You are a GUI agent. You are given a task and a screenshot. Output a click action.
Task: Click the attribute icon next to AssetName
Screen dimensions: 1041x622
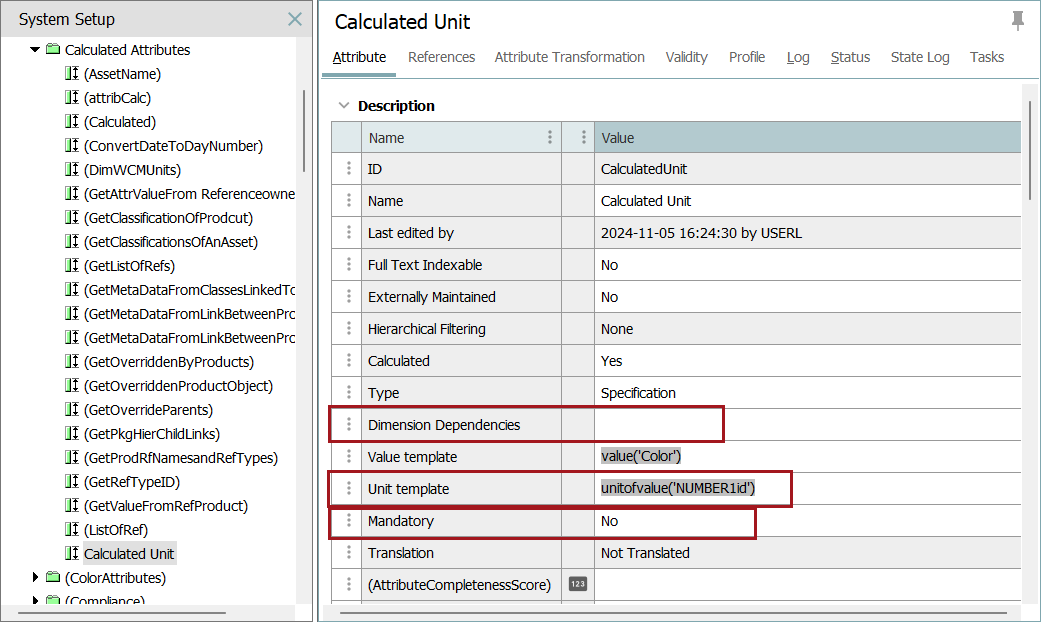(71, 74)
